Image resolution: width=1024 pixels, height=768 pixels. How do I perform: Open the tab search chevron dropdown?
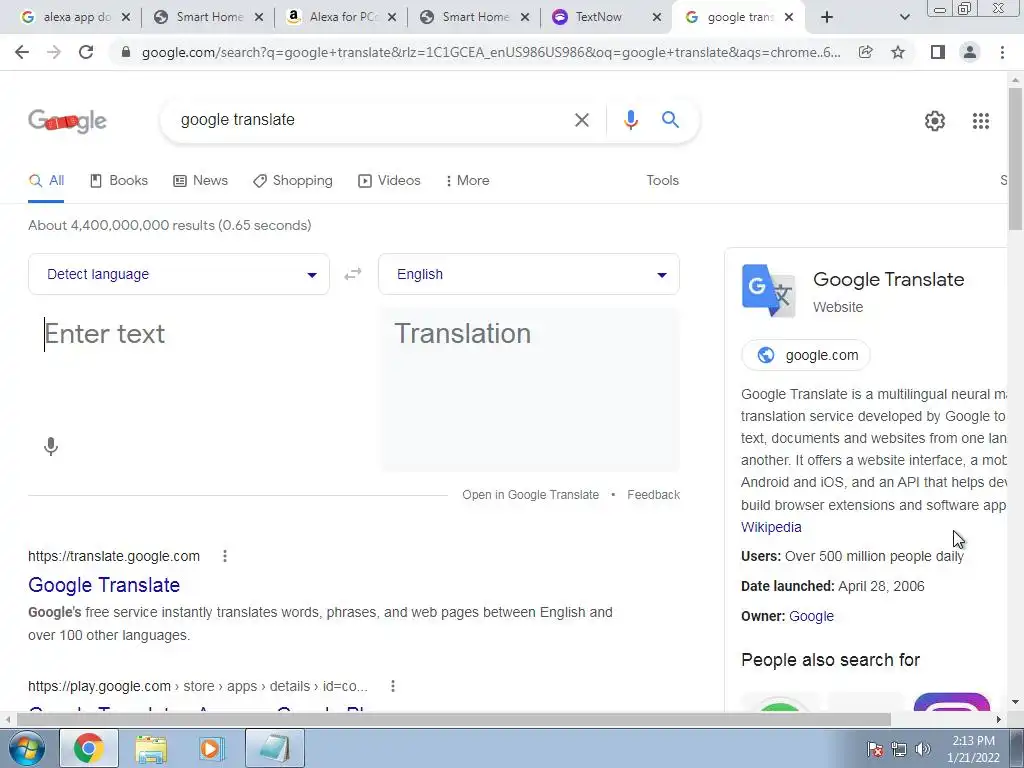point(904,18)
